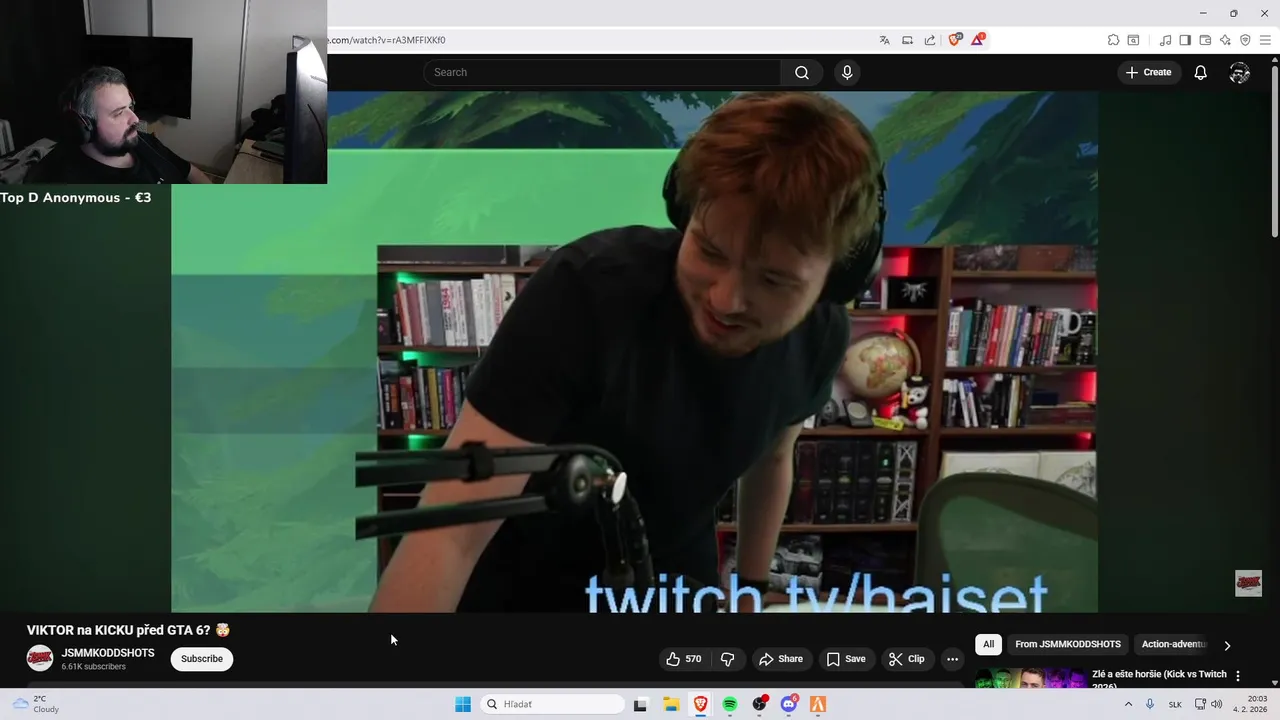1280x720 pixels.
Task: Open the YouTube Create menu
Action: click(1149, 72)
